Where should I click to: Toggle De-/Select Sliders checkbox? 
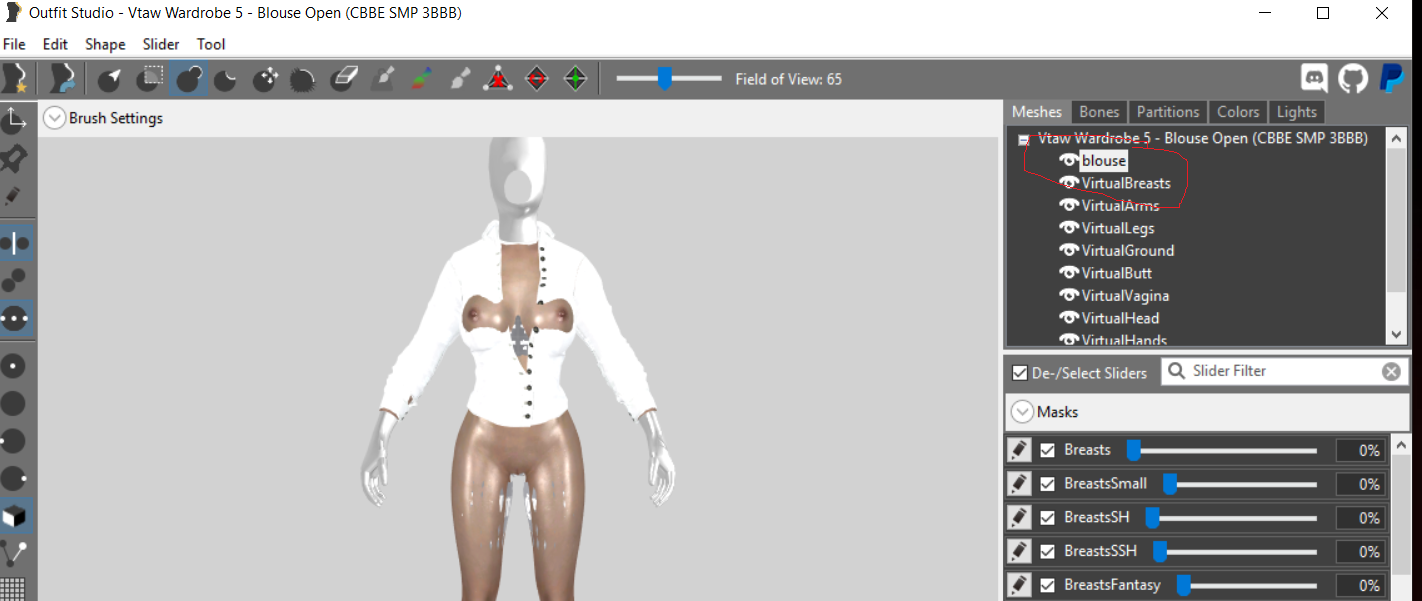[x=1020, y=373]
